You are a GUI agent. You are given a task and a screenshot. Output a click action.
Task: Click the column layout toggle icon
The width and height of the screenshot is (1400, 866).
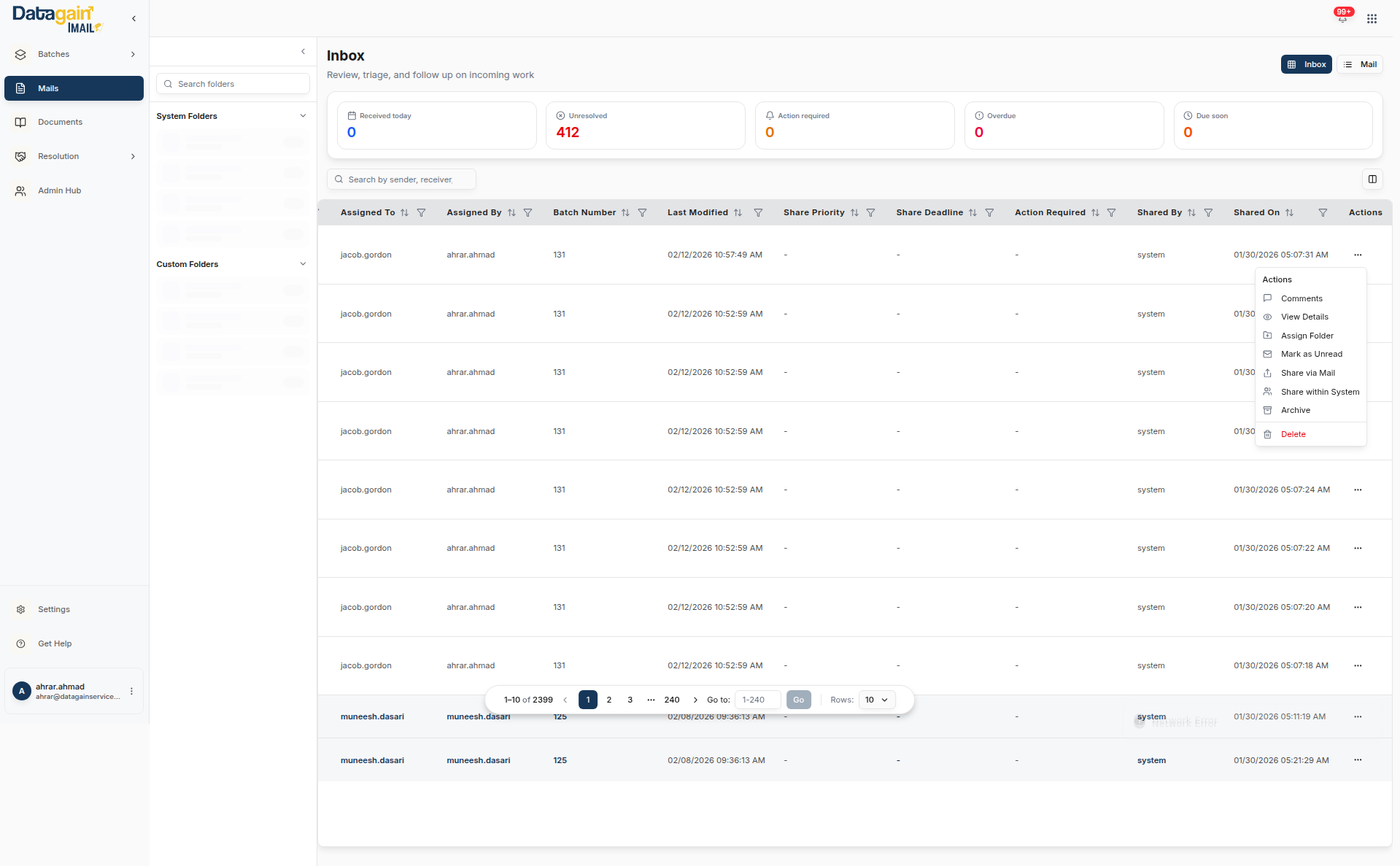[x=1372, y=179]
